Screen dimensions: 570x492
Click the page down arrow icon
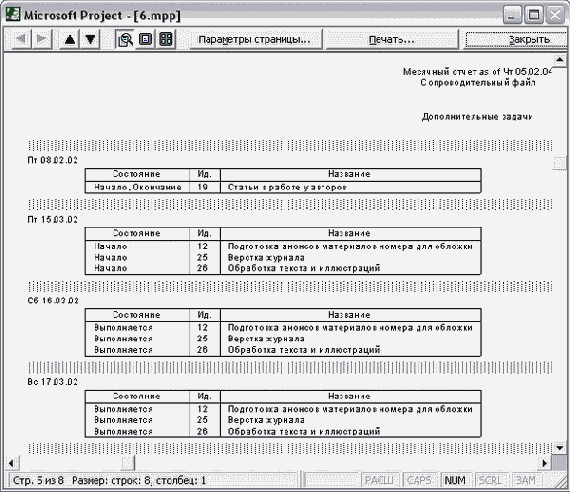coord(90,39)
